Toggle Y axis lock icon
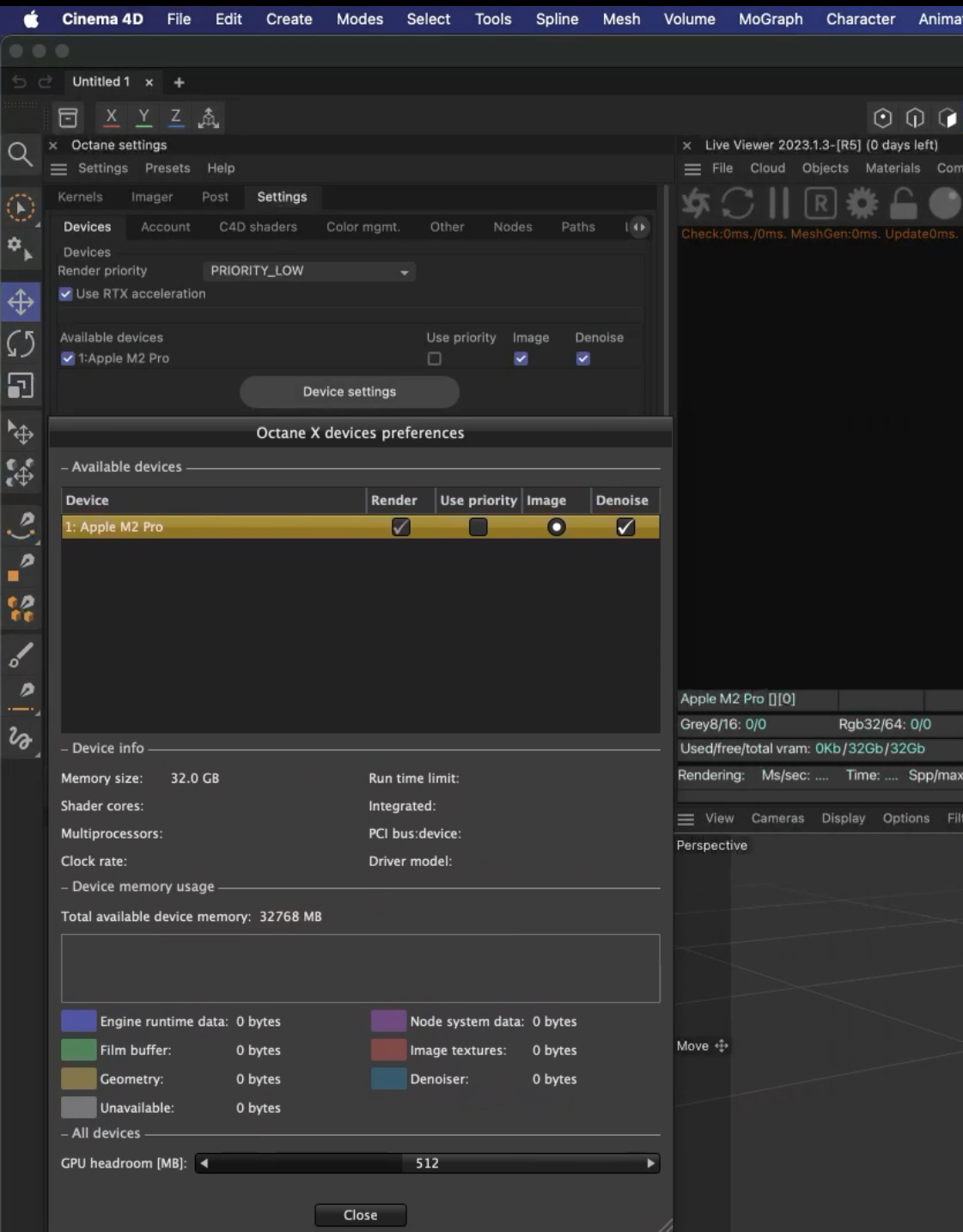The width and height of the screenshot is (963, 1232). coord(143,118)
